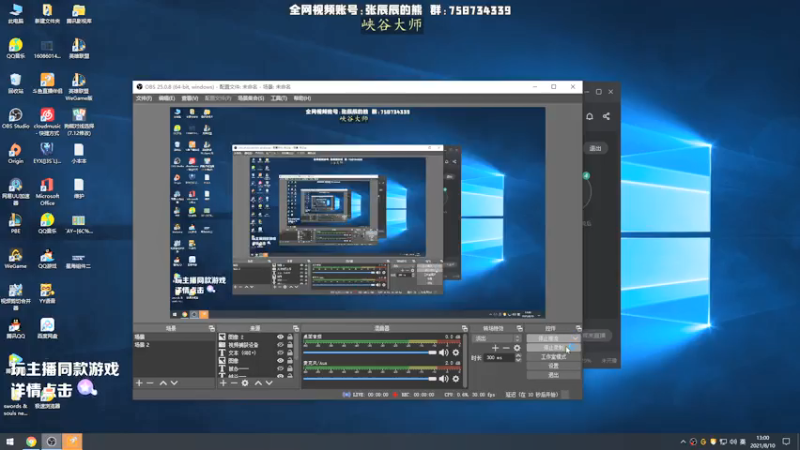Screen dimensions: 800x450
Task: Pop out the scenes dock panel
Action: [x=212, y=329]
